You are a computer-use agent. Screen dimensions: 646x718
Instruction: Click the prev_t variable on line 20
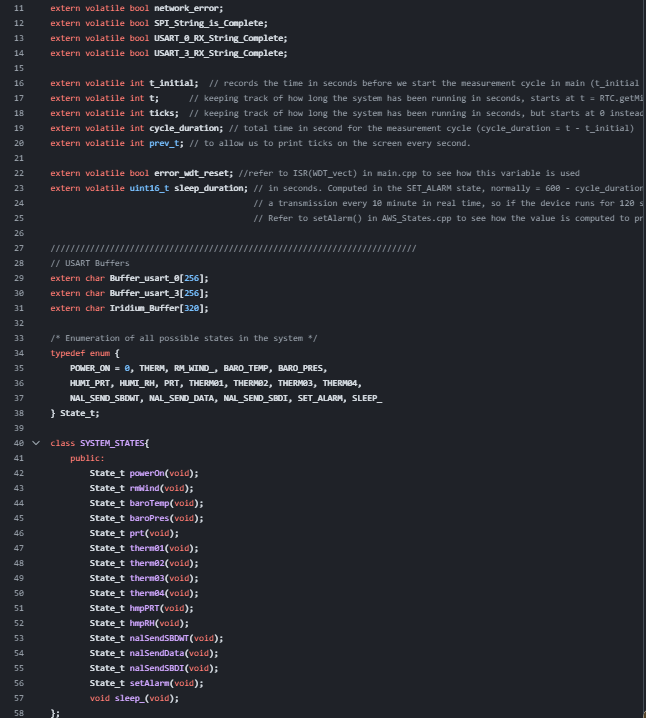point(164,143)
